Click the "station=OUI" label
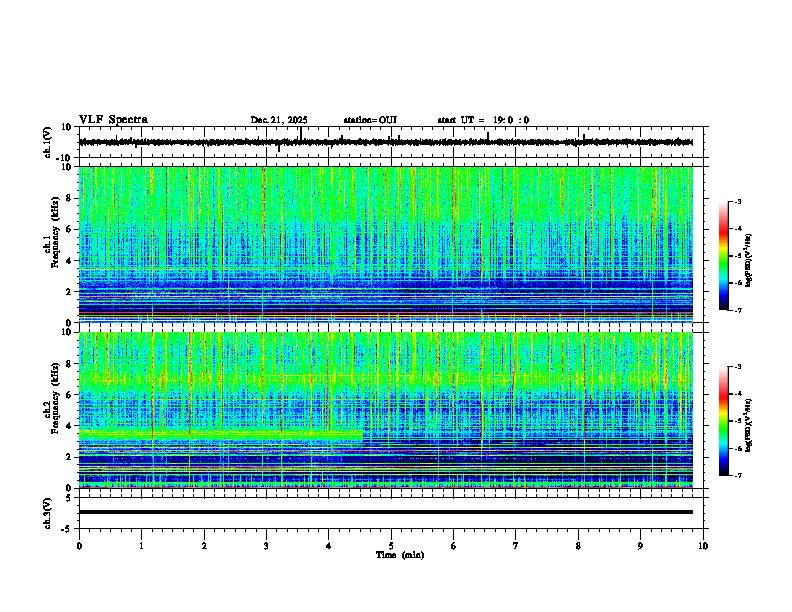Image resolution: width=792 pixels, height=612 pixels. (370, 120)
